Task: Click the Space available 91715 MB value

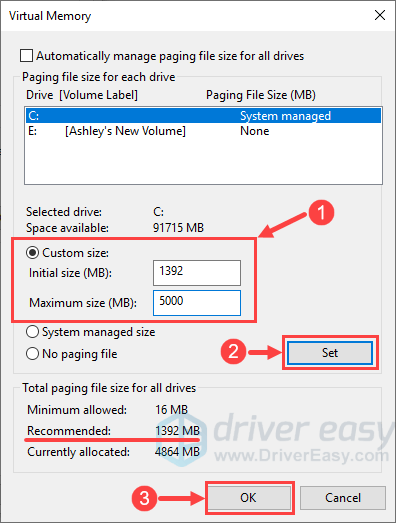Action: (178, 228)
